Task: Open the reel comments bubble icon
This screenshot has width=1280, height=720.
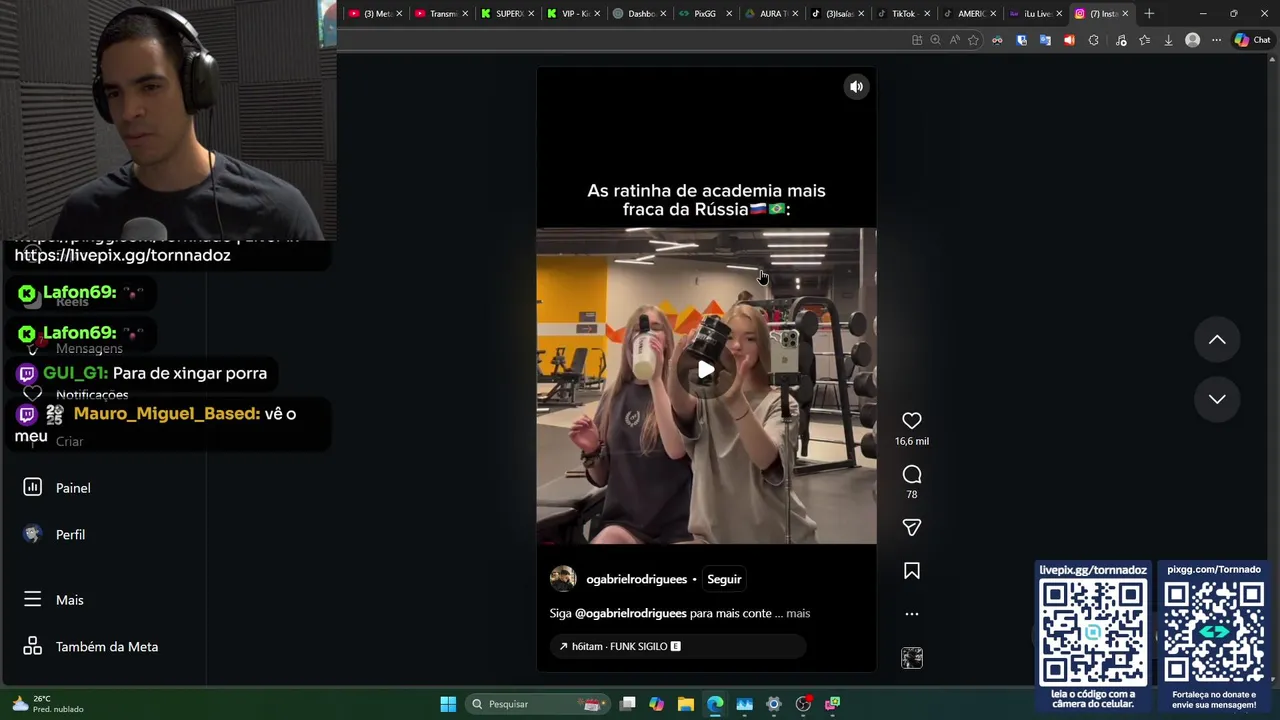Action: tap(911, 475)
